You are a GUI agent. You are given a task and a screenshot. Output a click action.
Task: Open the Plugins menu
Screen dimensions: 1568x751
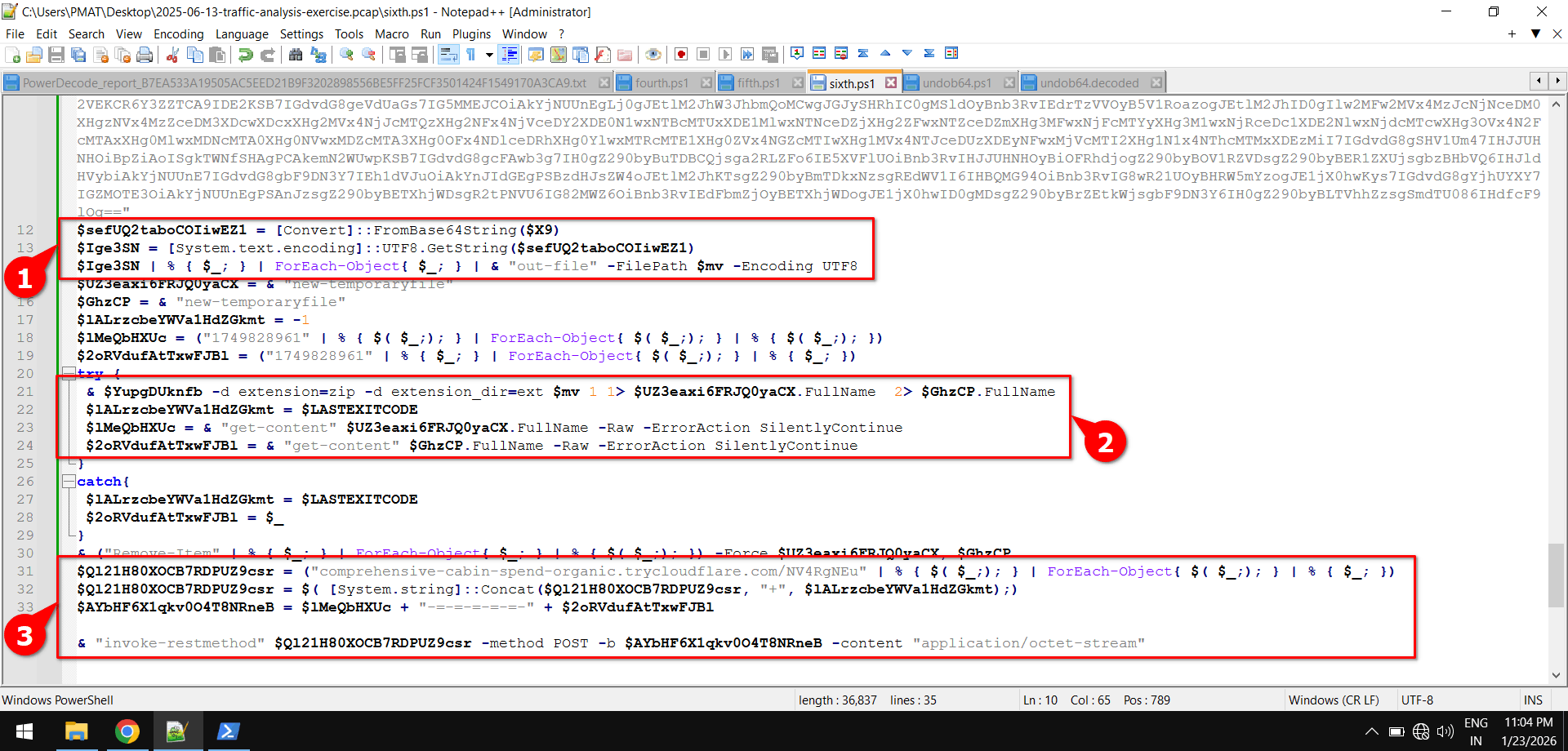coord(471,33)
